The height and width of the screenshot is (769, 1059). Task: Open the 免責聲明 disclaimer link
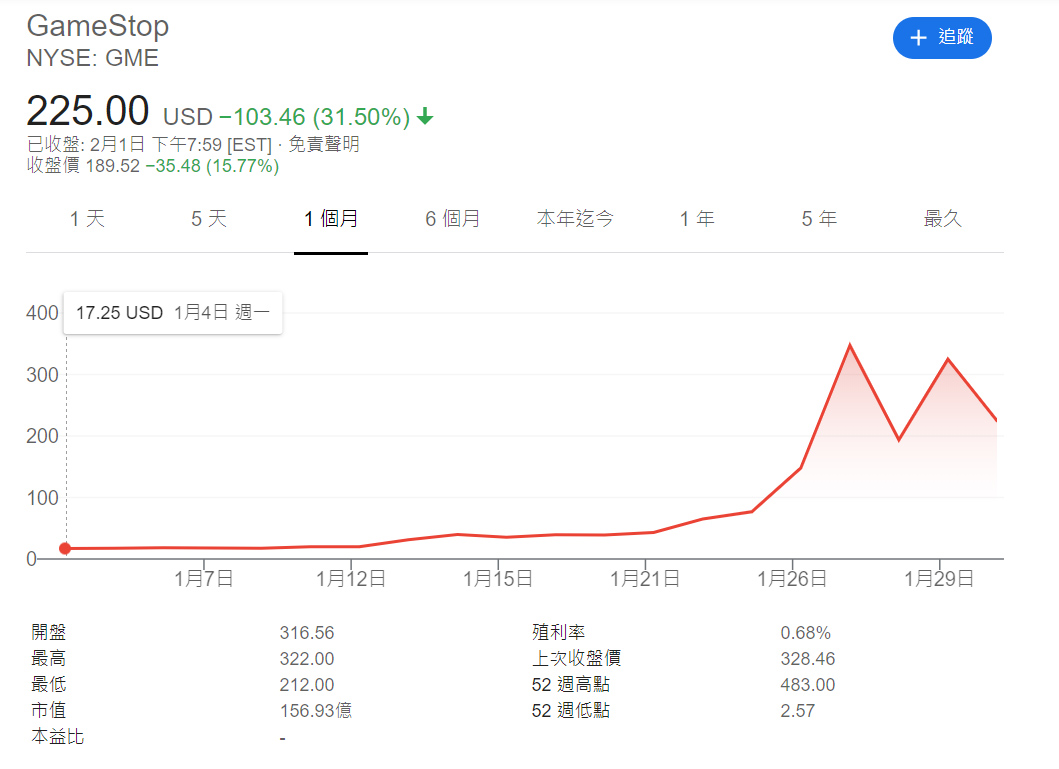coord(324,144)
